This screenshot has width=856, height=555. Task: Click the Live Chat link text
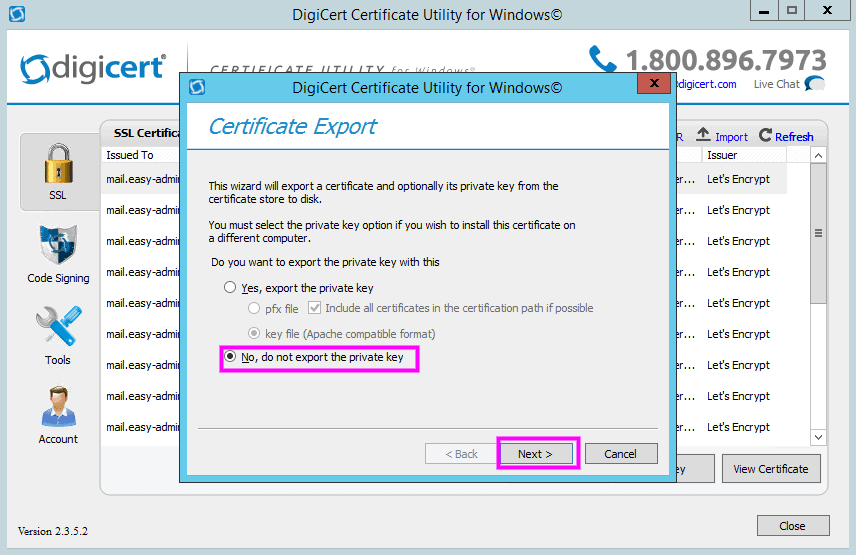pos(776,84)
